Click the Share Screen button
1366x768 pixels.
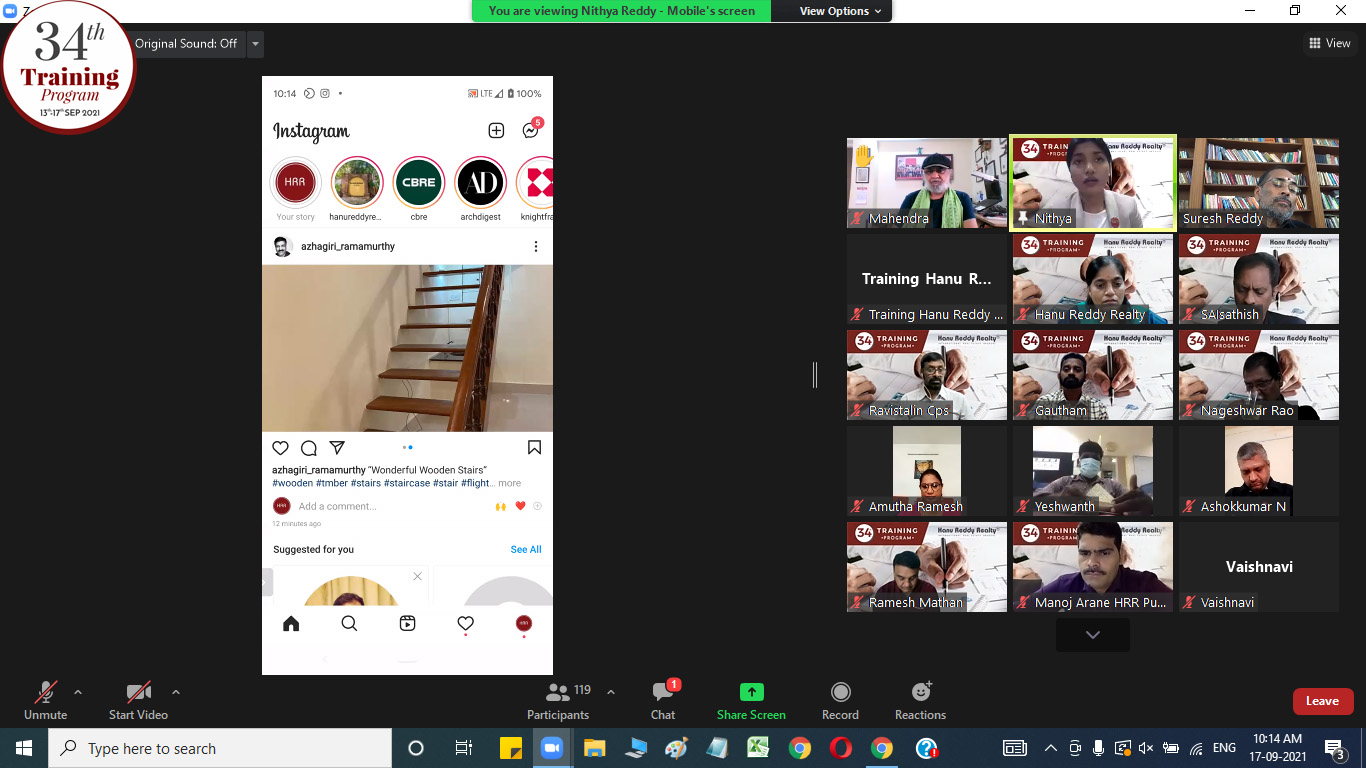751,700
